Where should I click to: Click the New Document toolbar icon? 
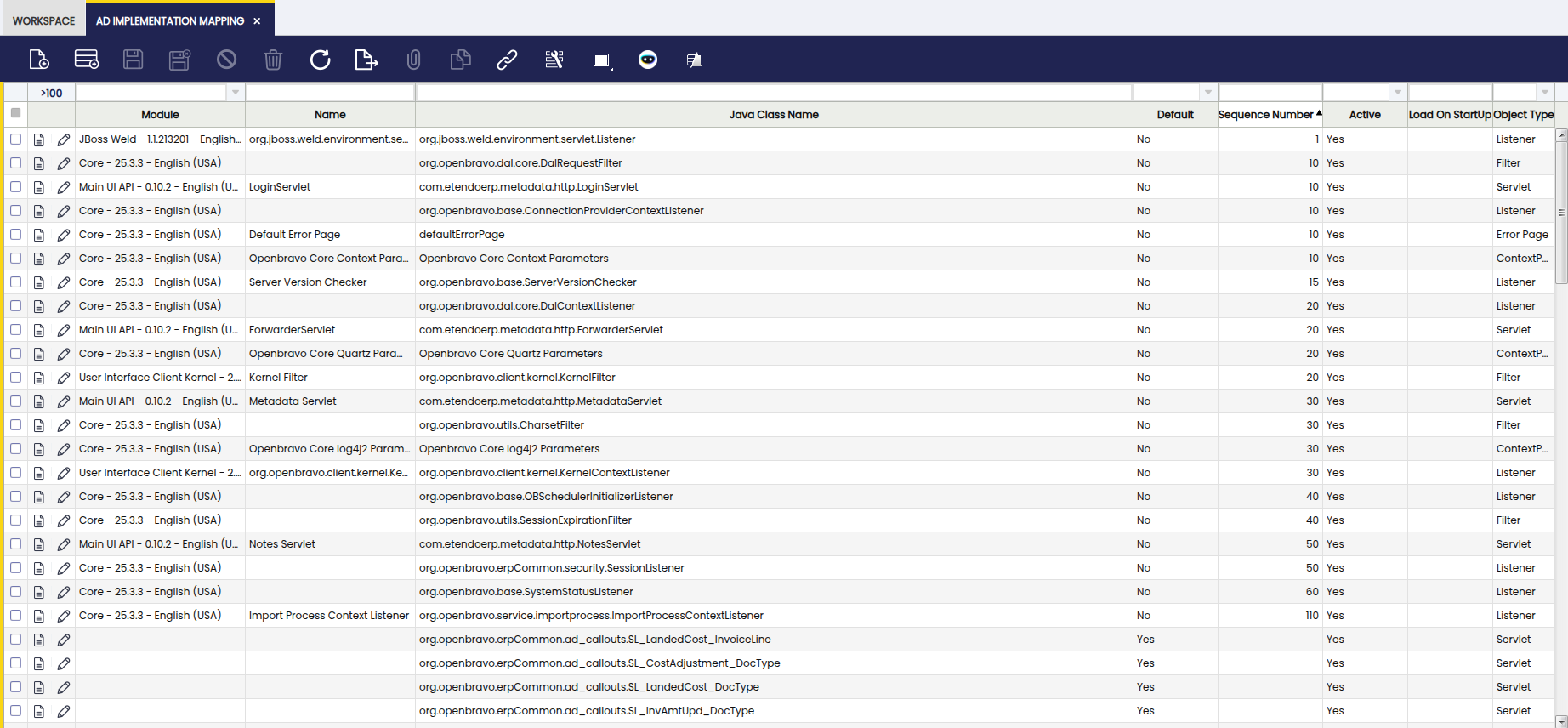click(39, 60)
